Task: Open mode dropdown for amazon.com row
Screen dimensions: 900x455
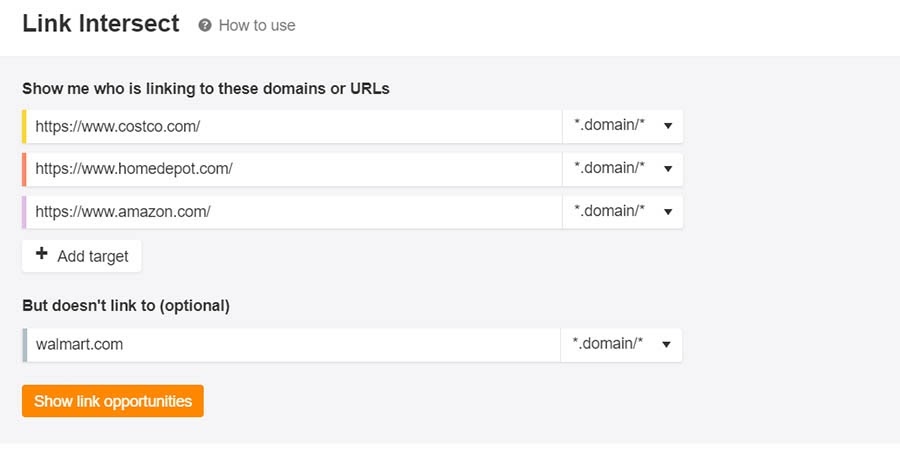Action: coord(622,211)
